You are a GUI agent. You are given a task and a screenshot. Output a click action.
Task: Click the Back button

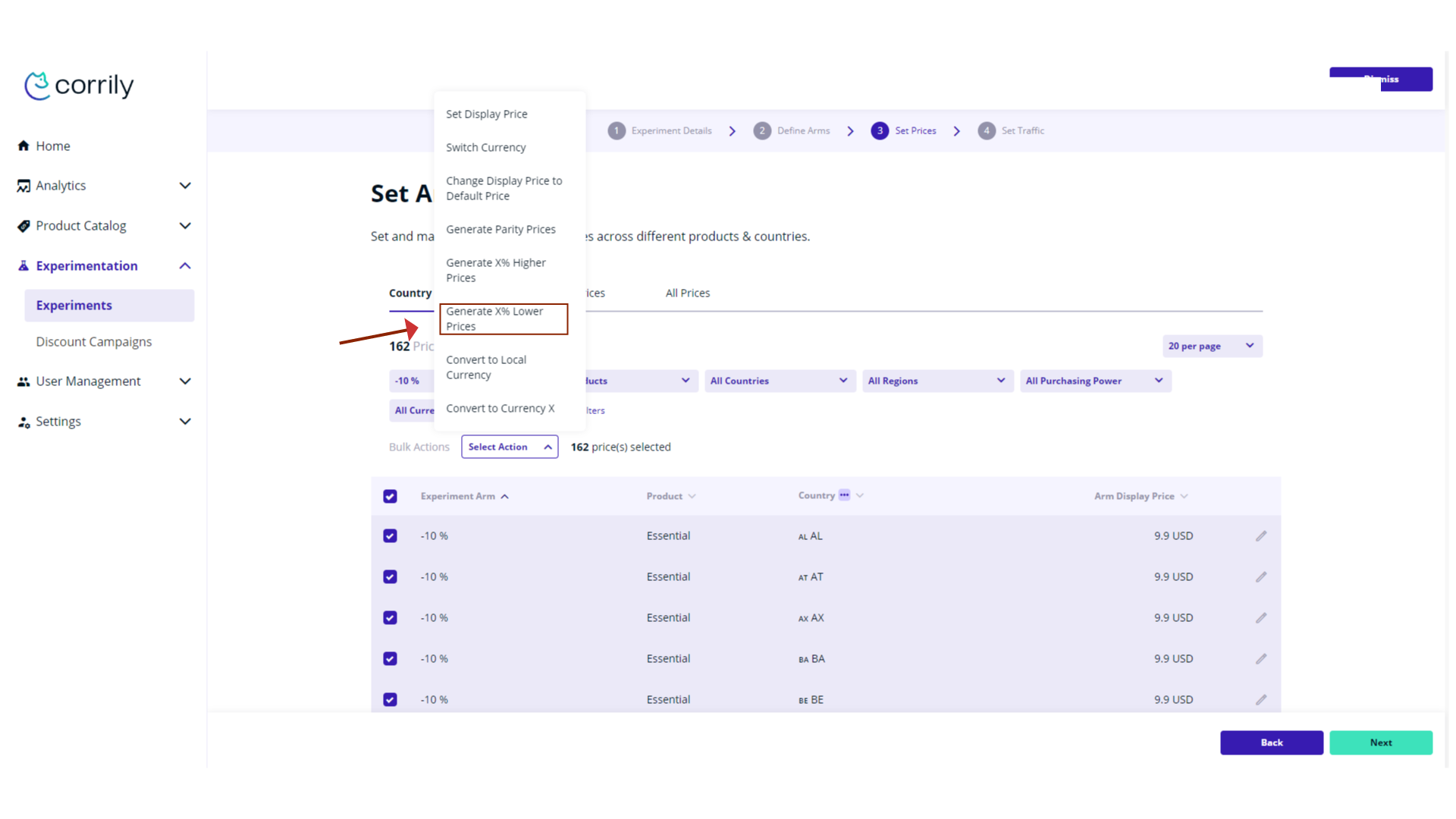[x=1271, y=742]
